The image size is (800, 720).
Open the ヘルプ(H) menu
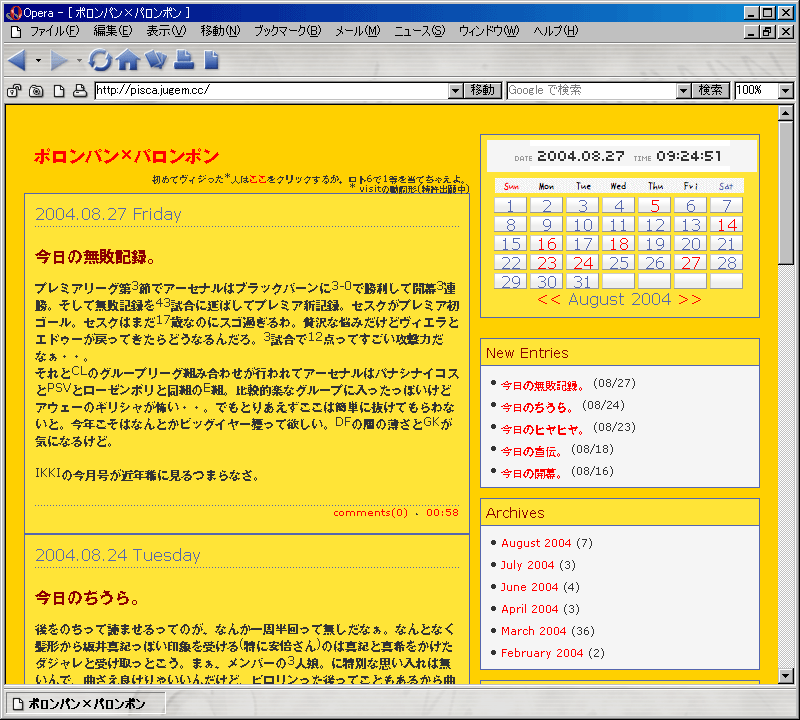point(556,31)
